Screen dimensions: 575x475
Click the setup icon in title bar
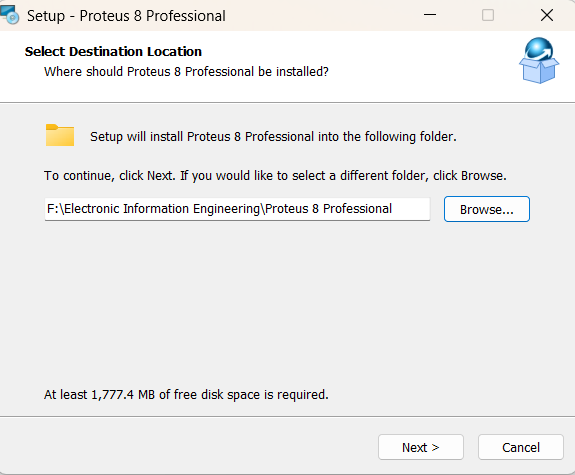pos(10,15)
